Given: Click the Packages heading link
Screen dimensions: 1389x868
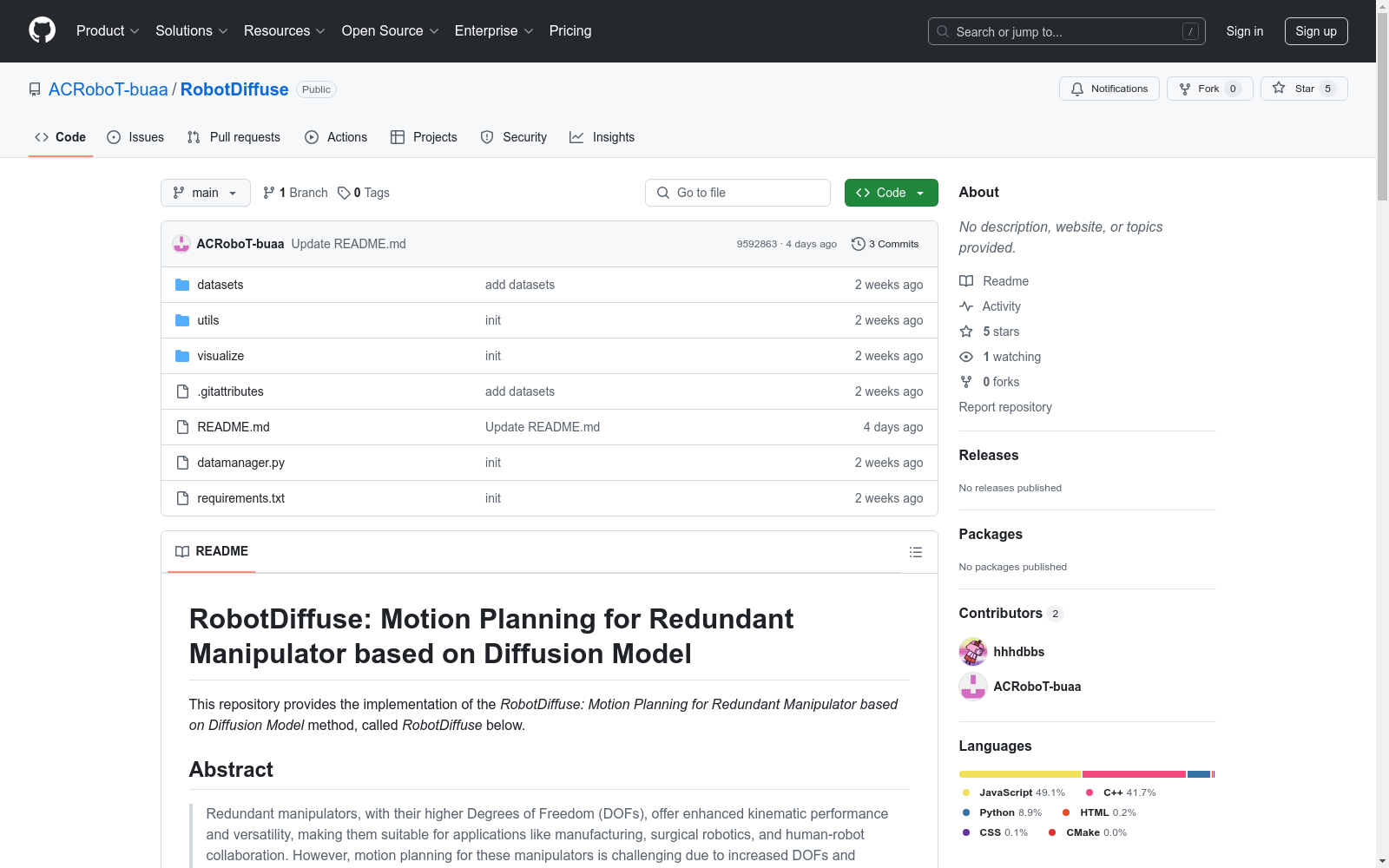Looking at the screenshot, I should (x=991, y=534).
